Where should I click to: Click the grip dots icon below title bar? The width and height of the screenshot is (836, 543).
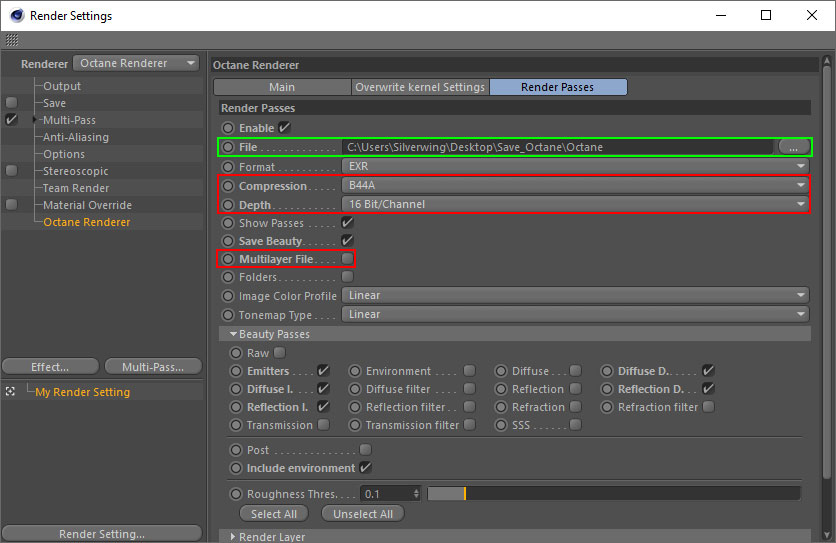coord(12,40)
